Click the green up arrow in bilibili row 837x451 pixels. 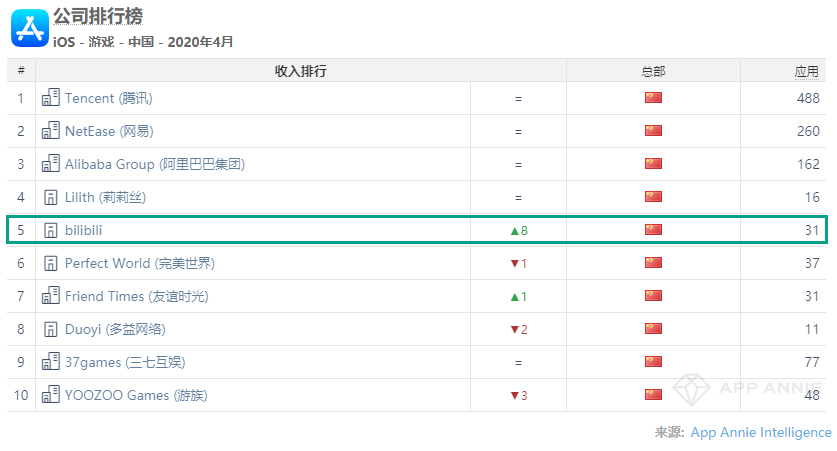[x=514, y=231]
